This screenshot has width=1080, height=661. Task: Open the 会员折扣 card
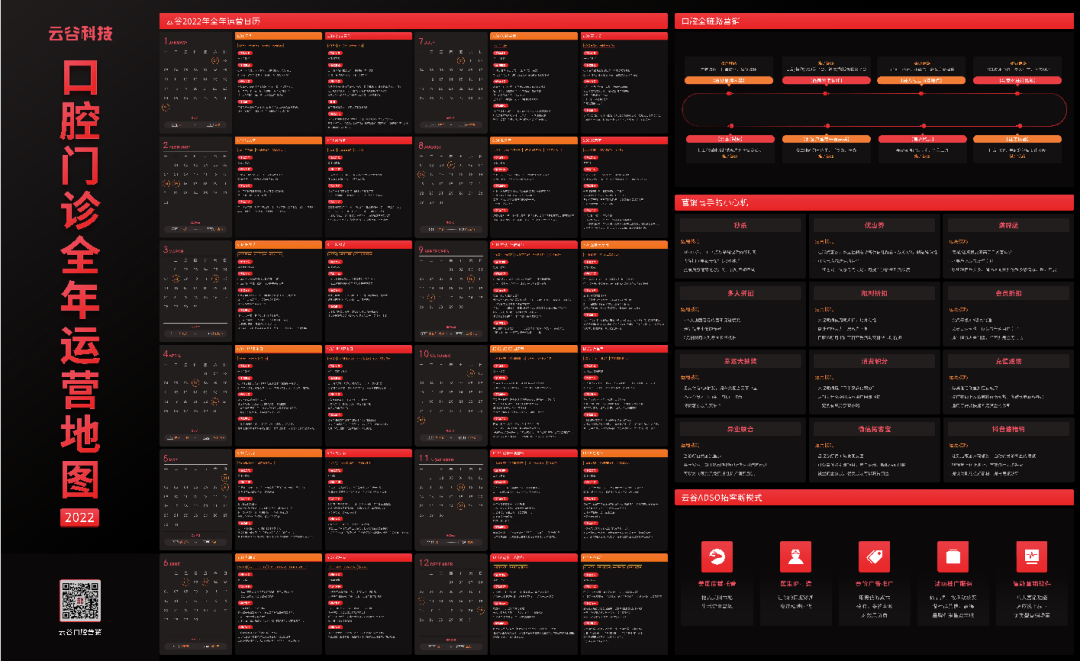(x=1008, y=315)
